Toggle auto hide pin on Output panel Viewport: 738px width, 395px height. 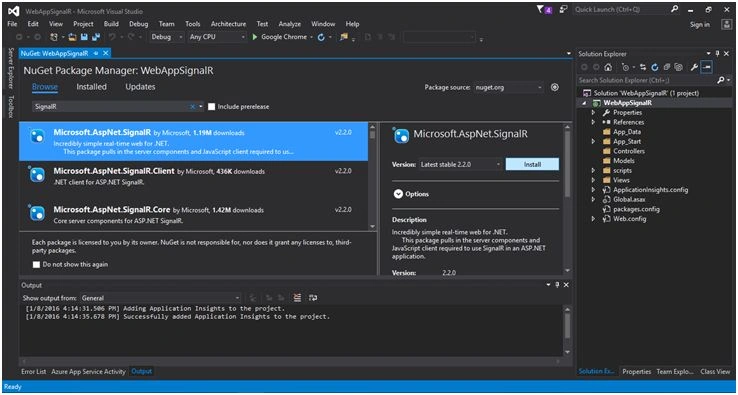(x=558, y=285)
